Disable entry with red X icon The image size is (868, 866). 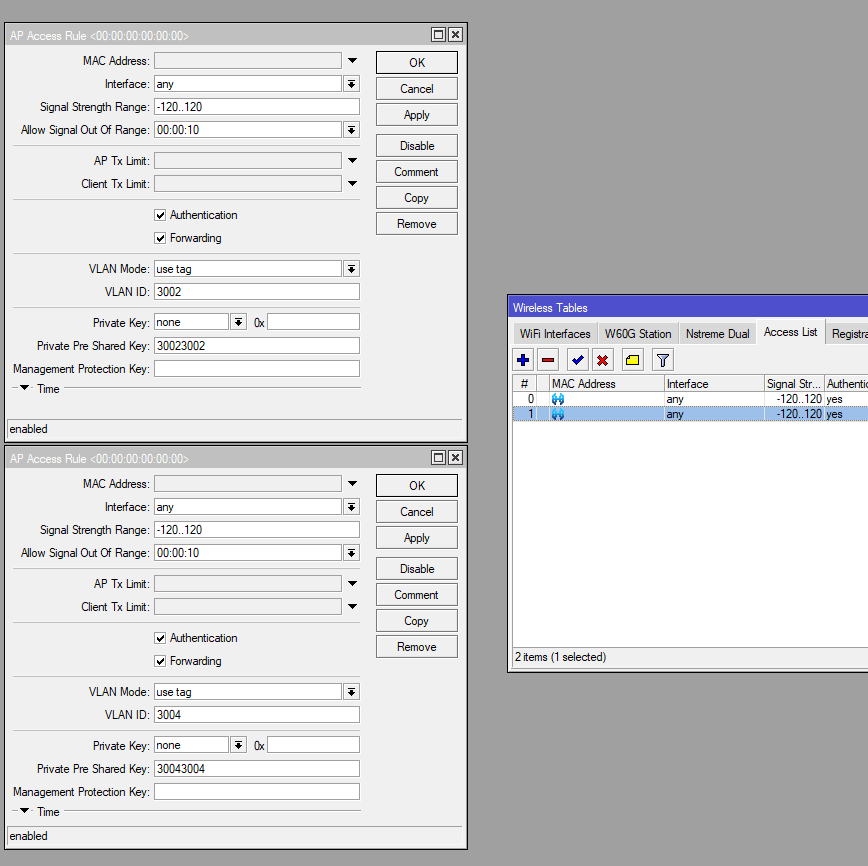(x=602, y=360)
